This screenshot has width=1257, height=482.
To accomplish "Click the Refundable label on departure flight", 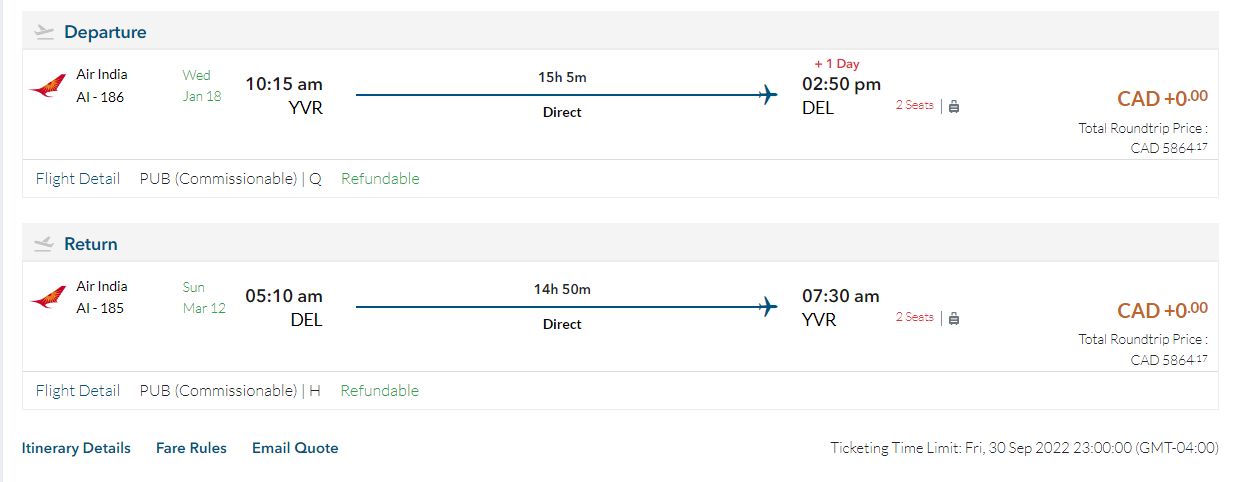I will click(x=380, y=179).
